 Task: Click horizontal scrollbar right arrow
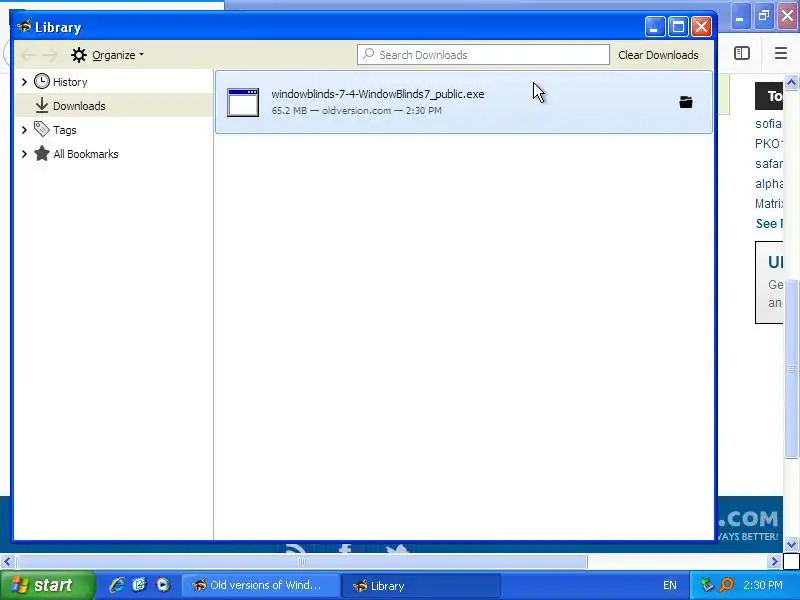(774, 562)
